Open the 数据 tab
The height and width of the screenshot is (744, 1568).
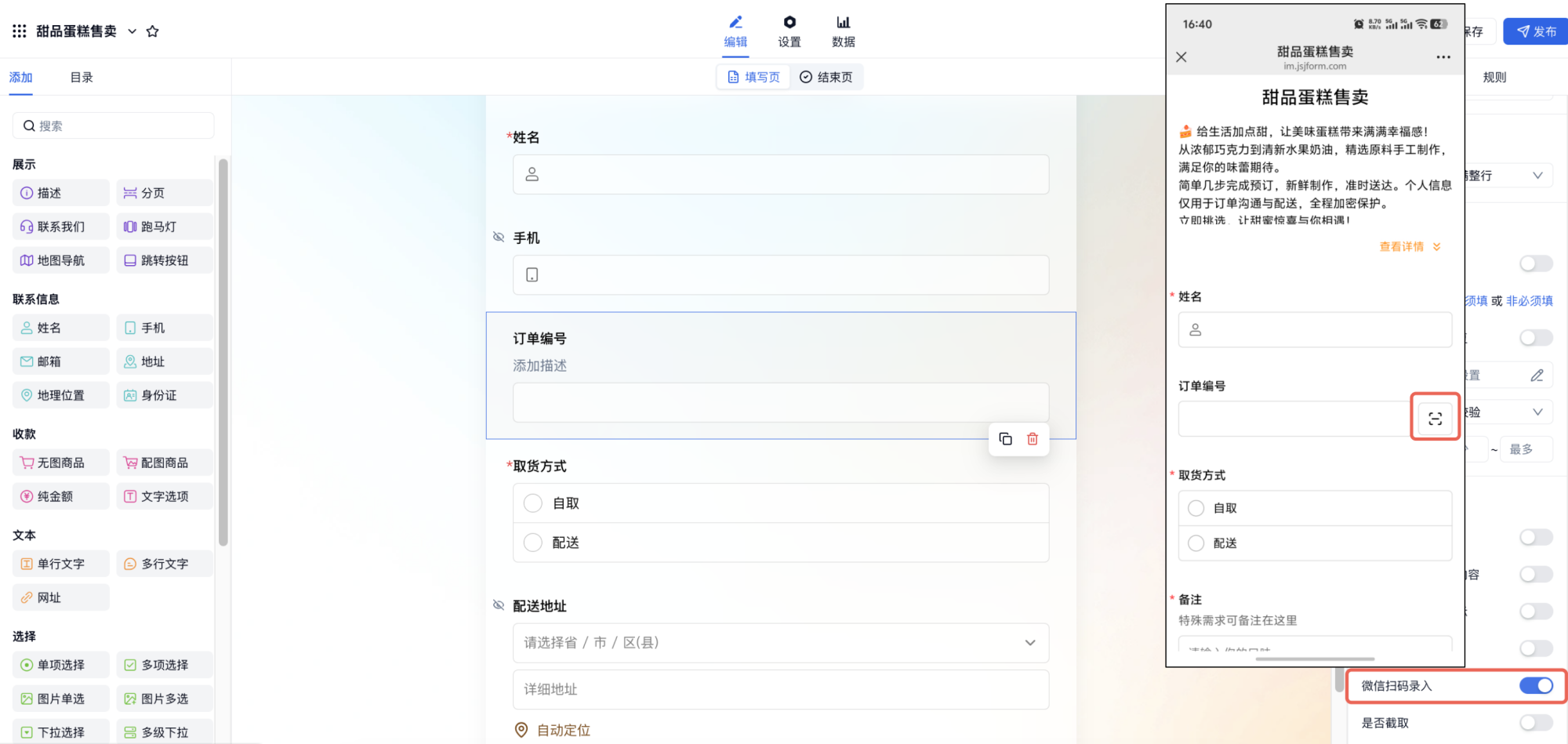pos(844,31)
